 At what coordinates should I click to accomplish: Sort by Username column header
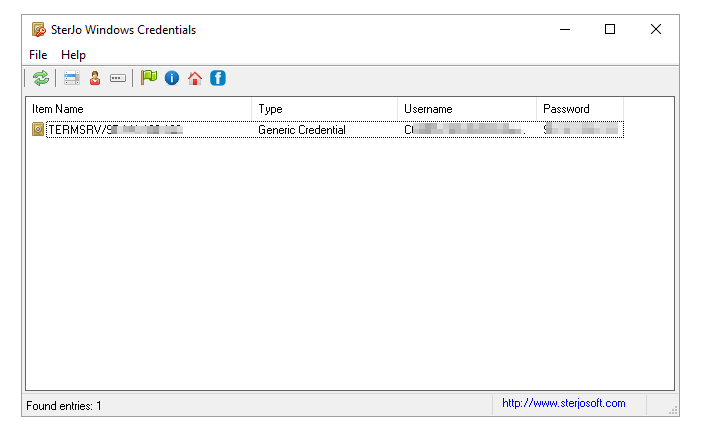tap(467, 109)
